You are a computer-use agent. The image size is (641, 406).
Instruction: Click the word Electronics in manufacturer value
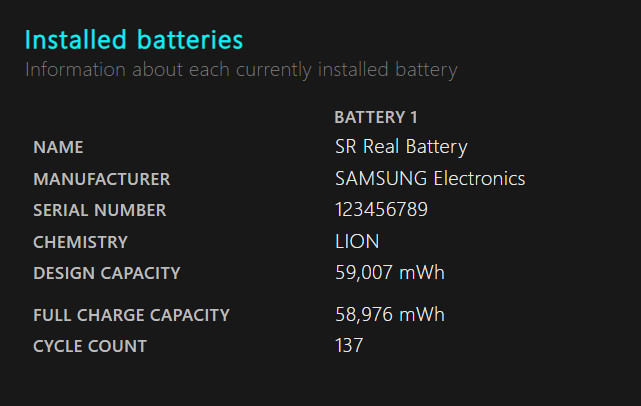[x=479, y=179]
